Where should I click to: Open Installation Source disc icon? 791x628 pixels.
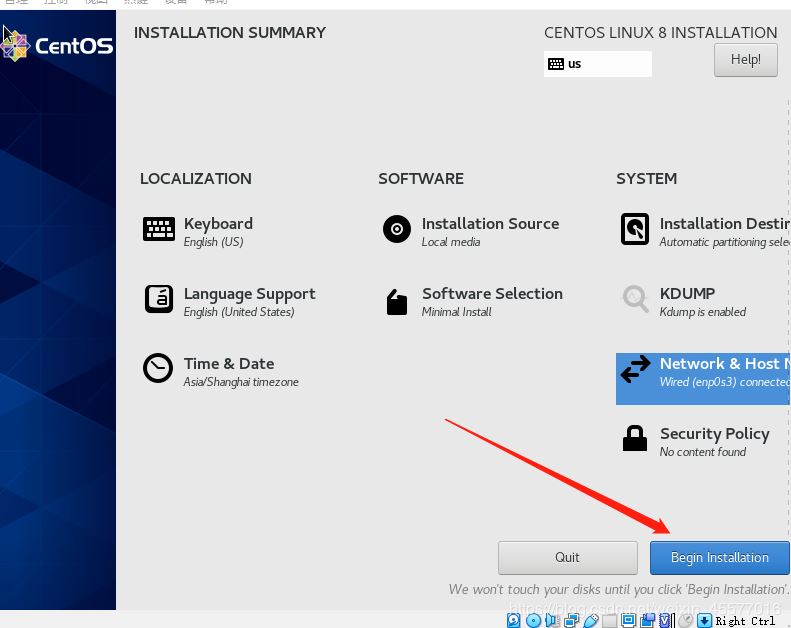(x=397, y=229)
